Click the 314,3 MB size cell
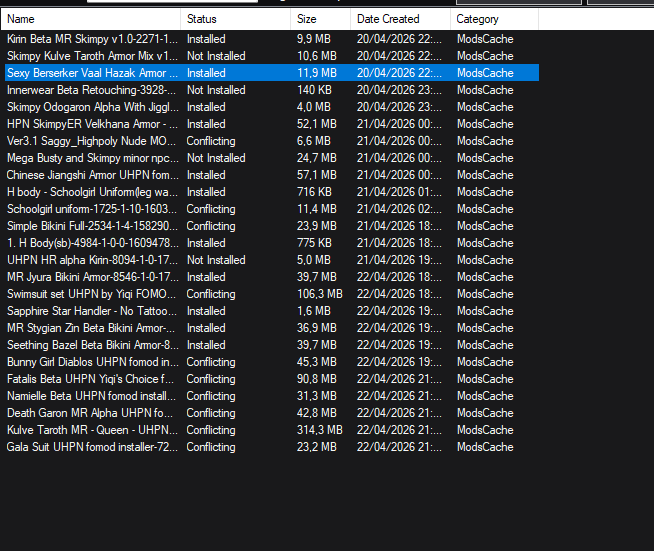The image size is (654, 551). (x=319, y=430)
